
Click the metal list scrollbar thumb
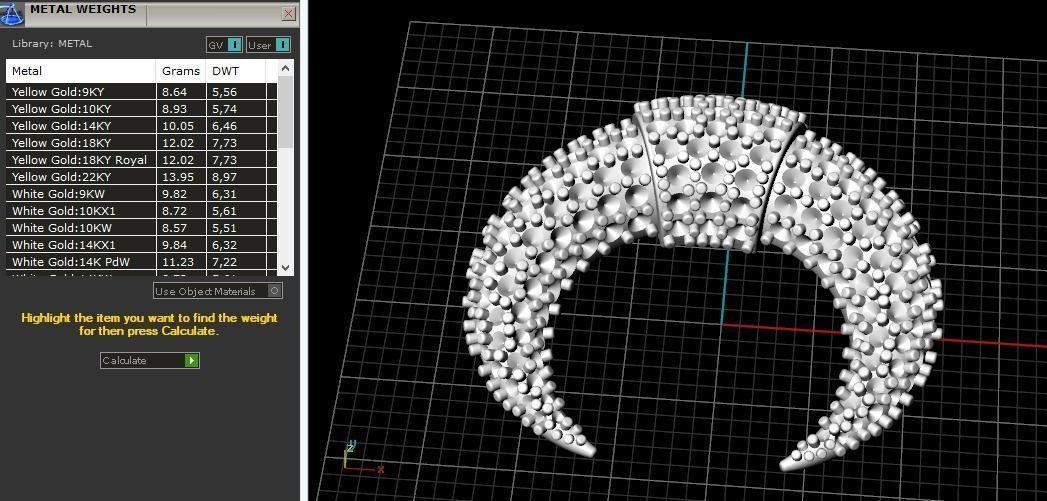pyautogui.click(x=286, y=112)
